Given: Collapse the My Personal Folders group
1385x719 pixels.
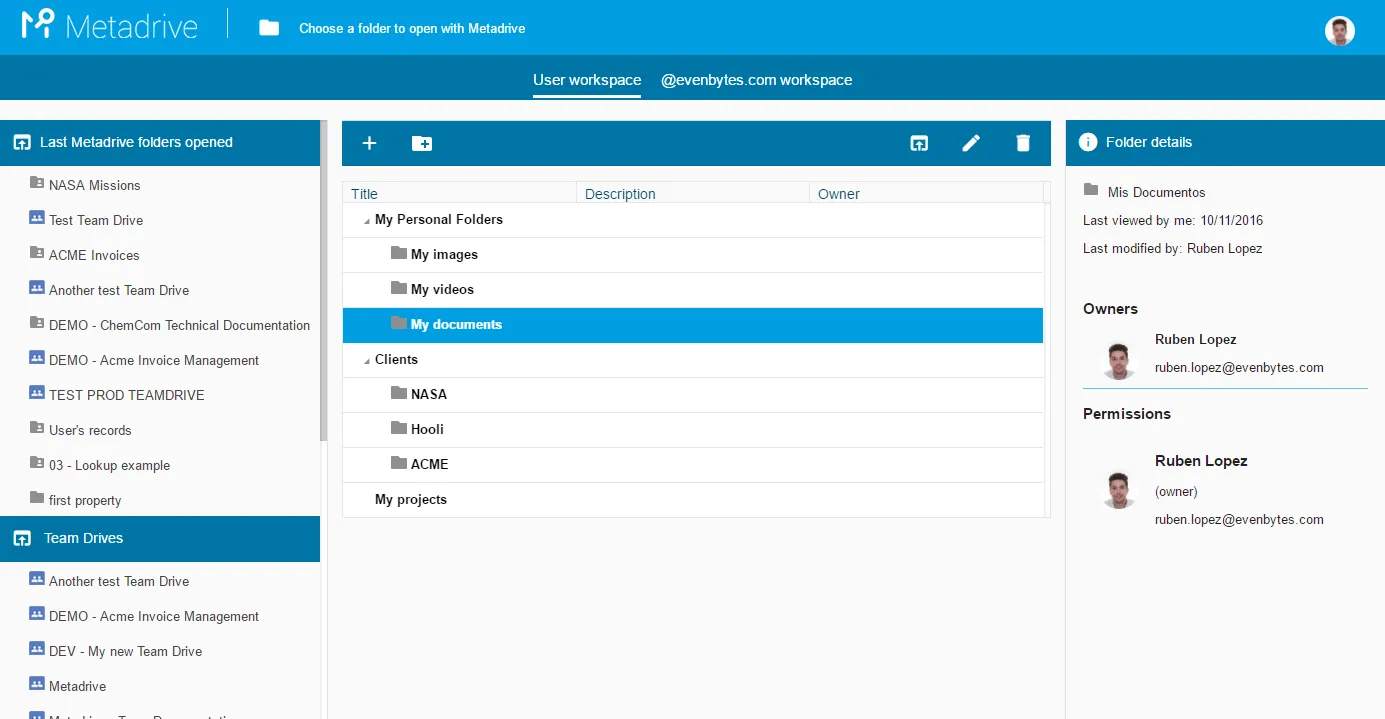Looking at the screenshot, I should point(367,221).
